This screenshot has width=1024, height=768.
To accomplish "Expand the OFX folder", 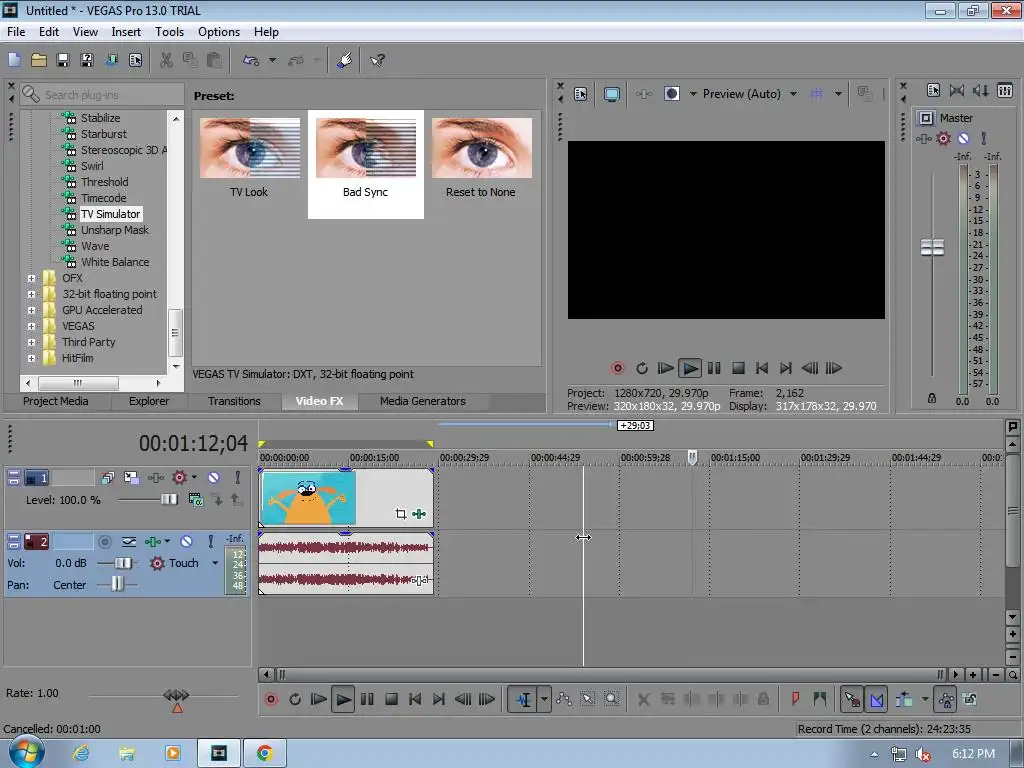I will click(31, 278).
